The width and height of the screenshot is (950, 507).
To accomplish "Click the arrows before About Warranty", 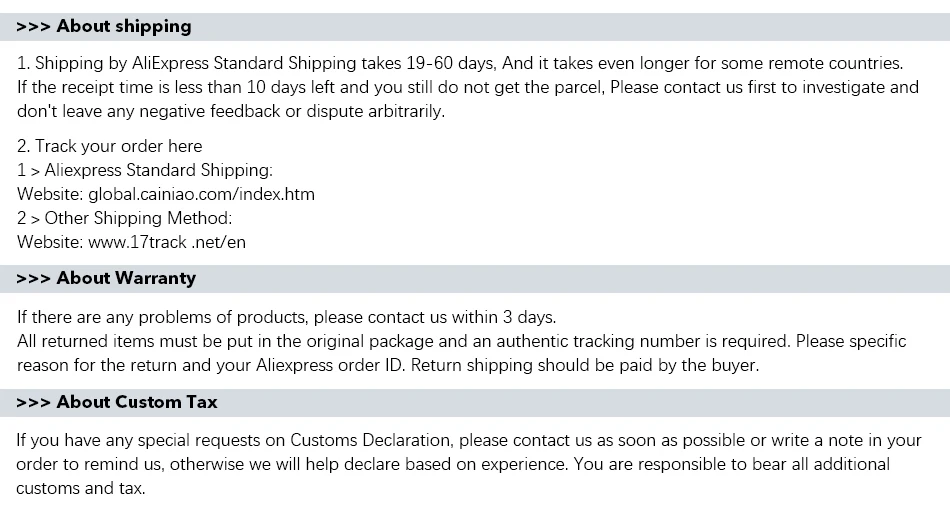I will click(33, 278).
